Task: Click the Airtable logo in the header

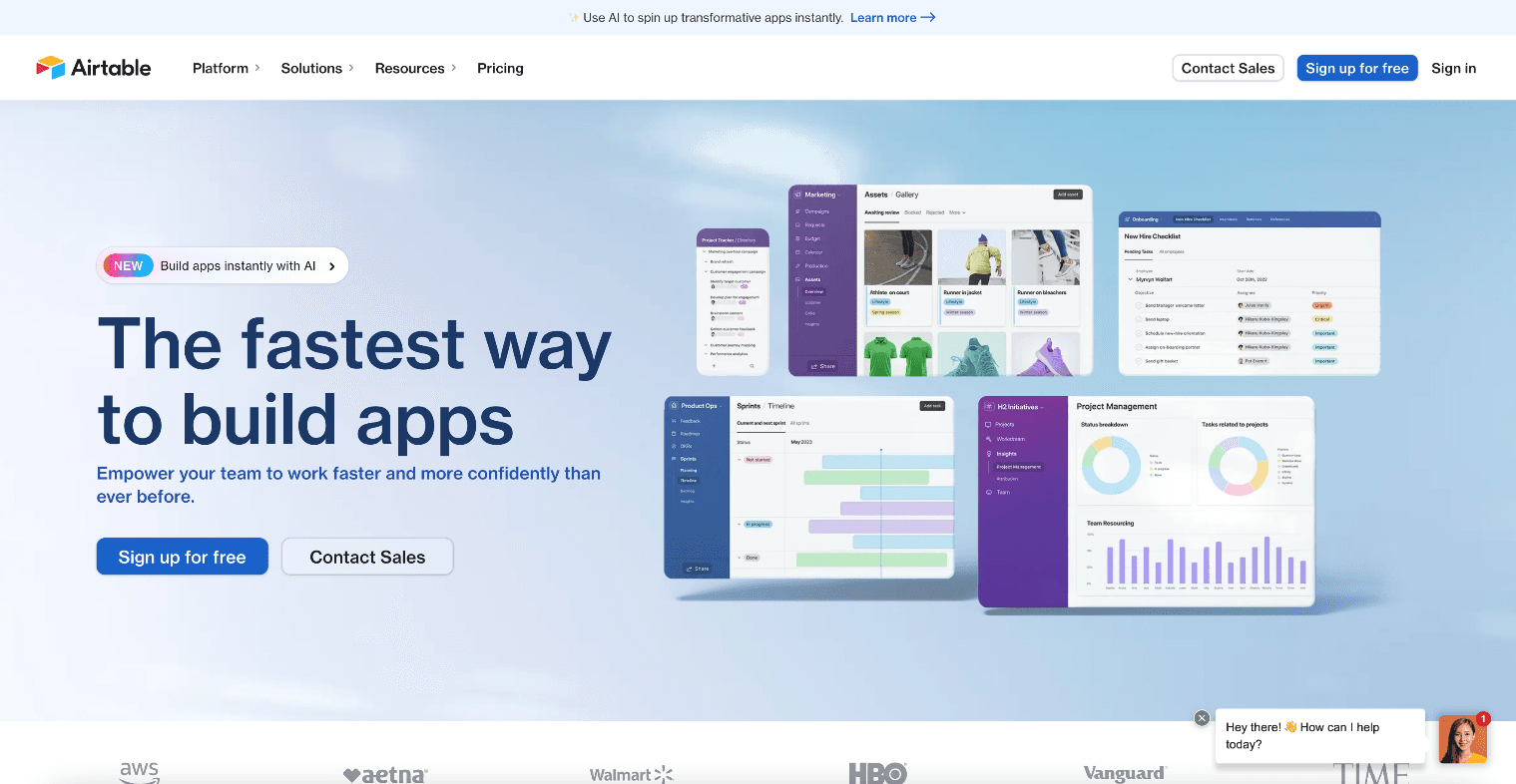Action: pyautogui.click(x=94, y=68)
